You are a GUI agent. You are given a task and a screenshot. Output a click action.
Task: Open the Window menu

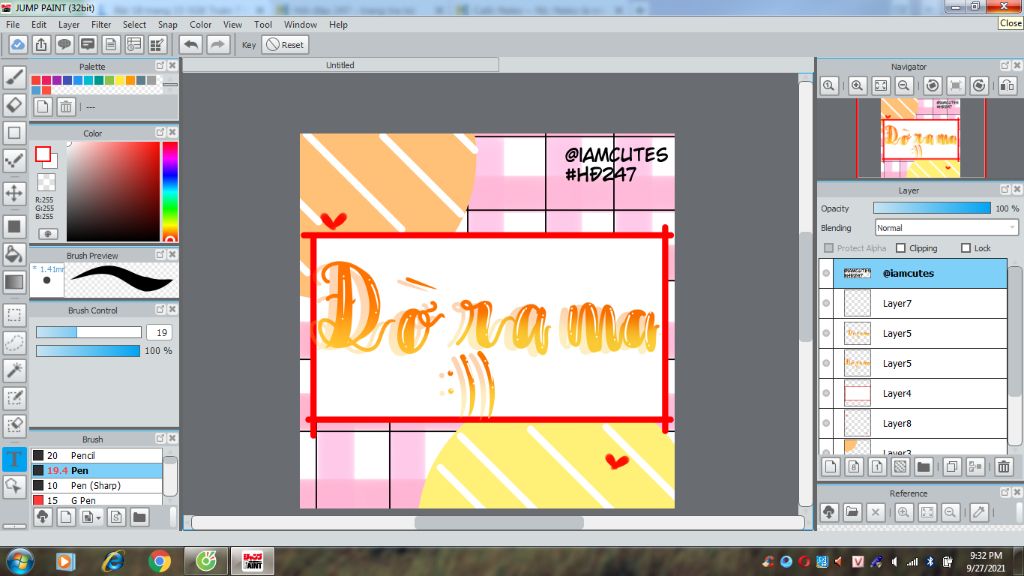300,25
